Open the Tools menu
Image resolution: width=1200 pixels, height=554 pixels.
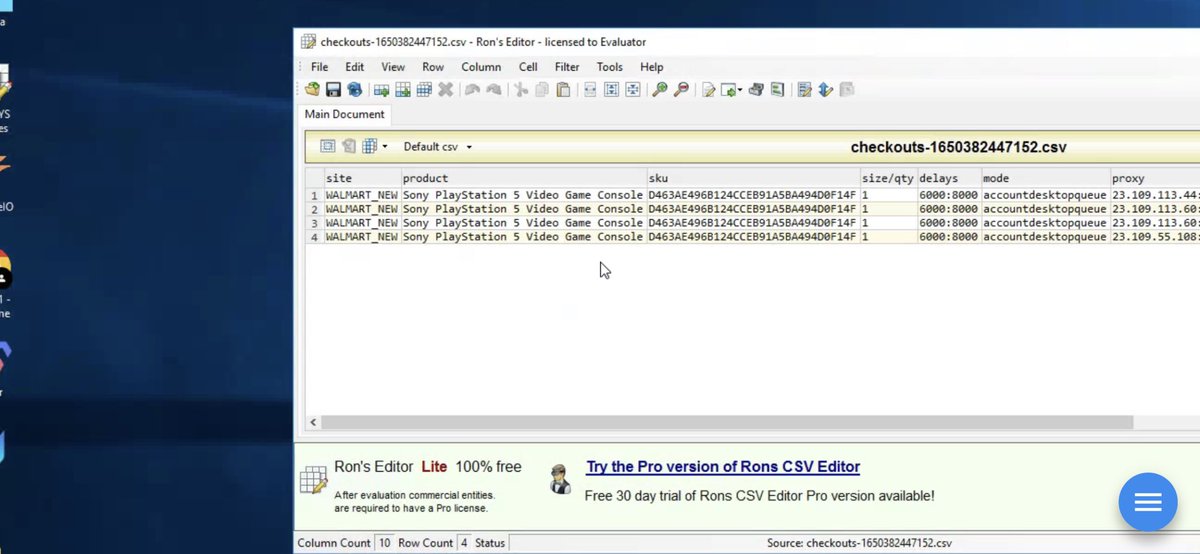(610, 67)
